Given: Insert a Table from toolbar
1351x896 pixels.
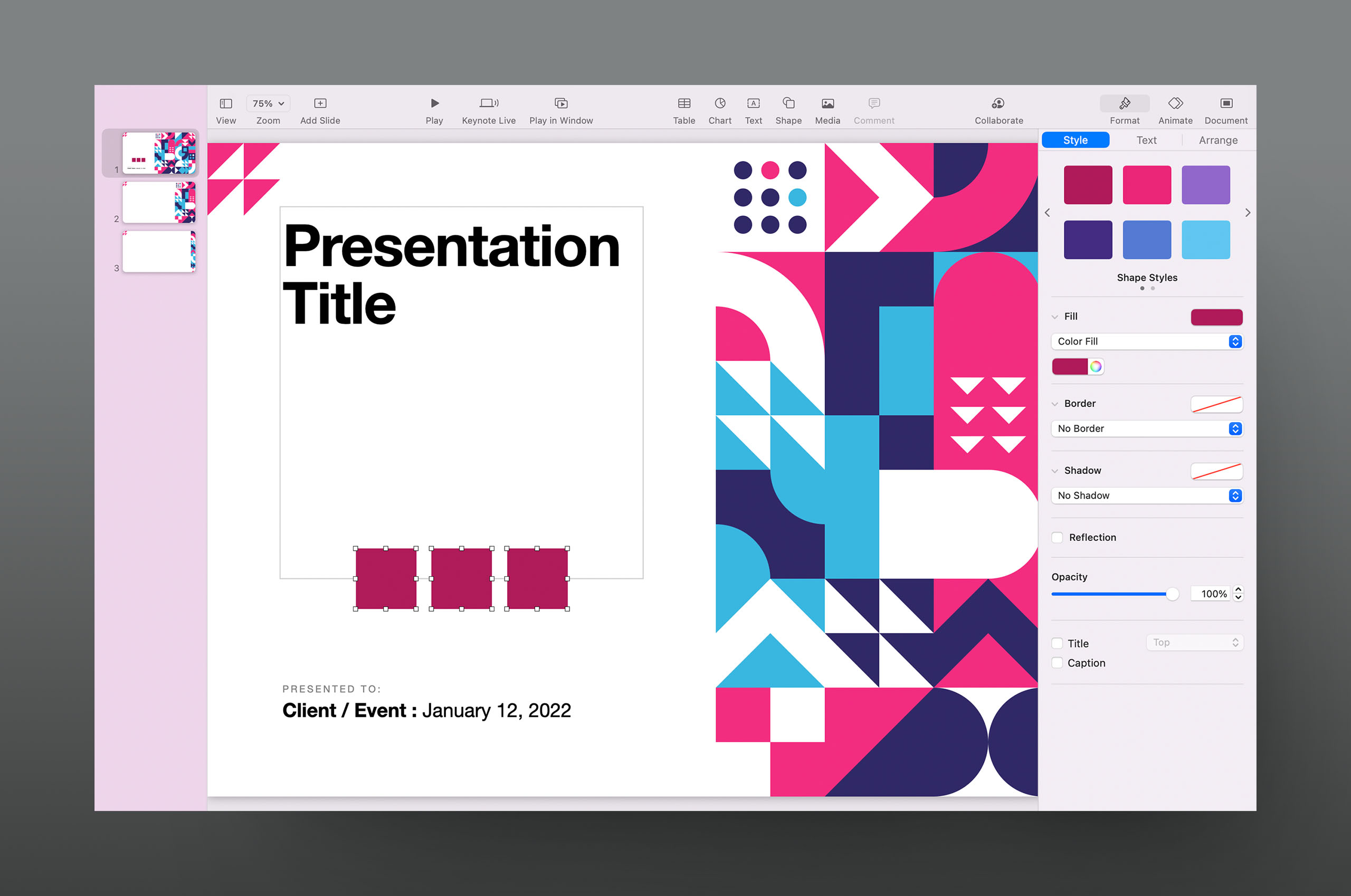Looking at the screenshot, I should [x=683, y=103].
